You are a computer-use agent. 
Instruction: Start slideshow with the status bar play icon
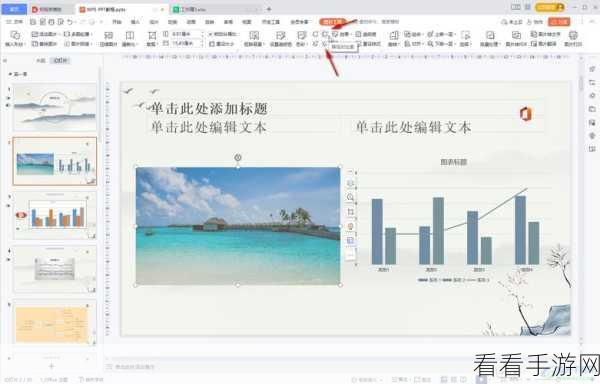pyautogui.click(x=481, y=379)
